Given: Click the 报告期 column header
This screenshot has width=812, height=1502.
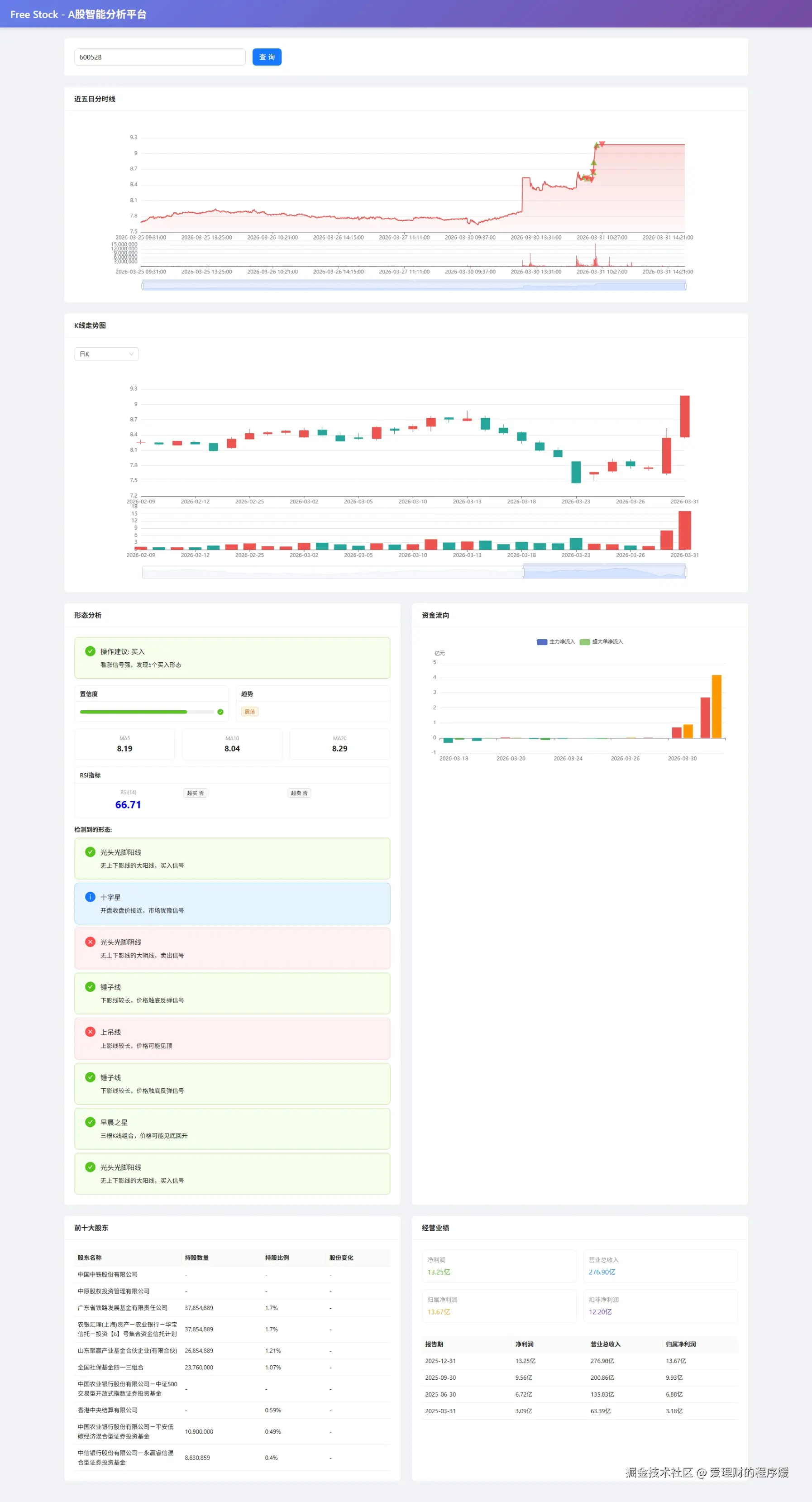Looking at the screenshot, I should pyautogui.click(x=434, y=1344).
